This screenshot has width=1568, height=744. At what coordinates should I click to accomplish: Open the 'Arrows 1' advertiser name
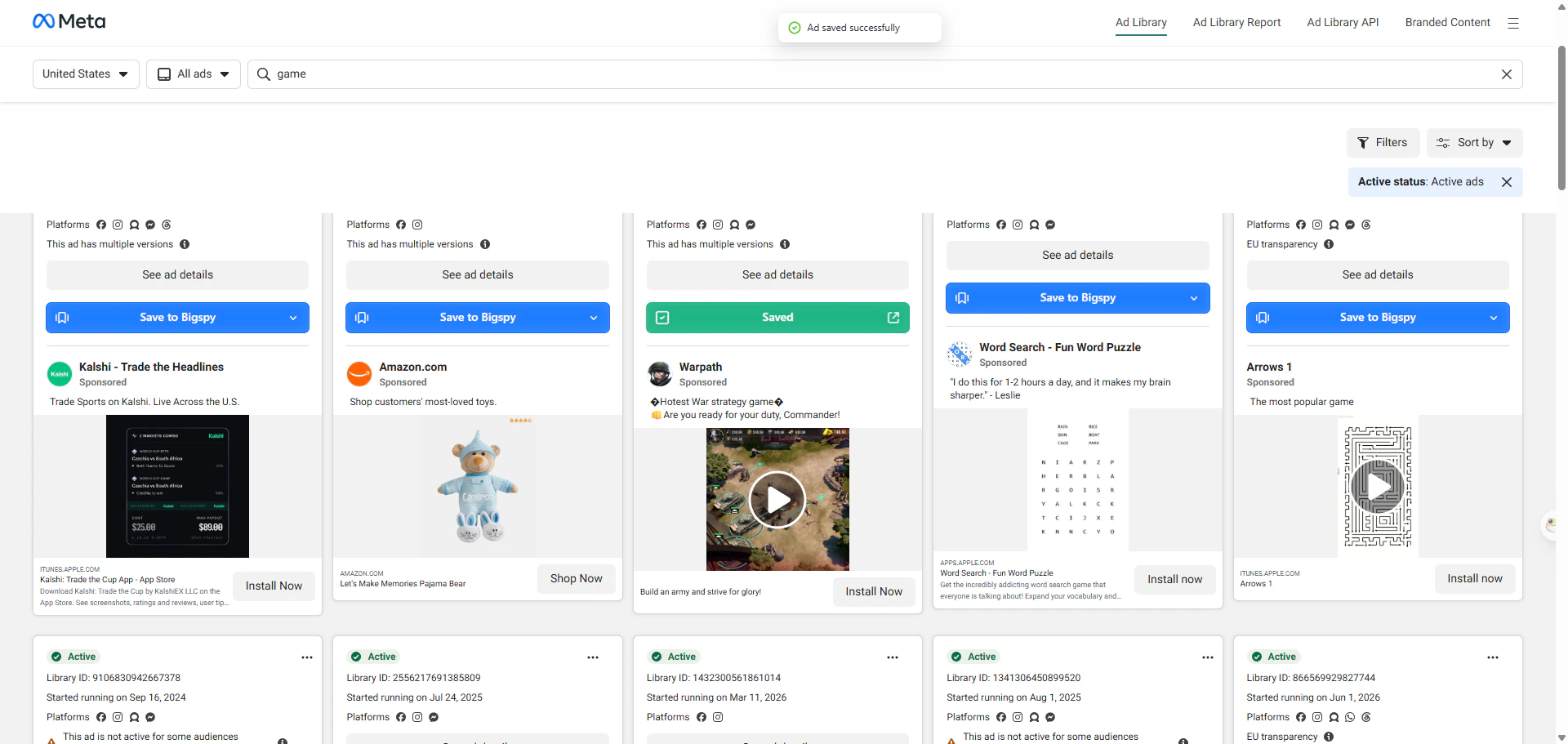(x=1269, y=368)
